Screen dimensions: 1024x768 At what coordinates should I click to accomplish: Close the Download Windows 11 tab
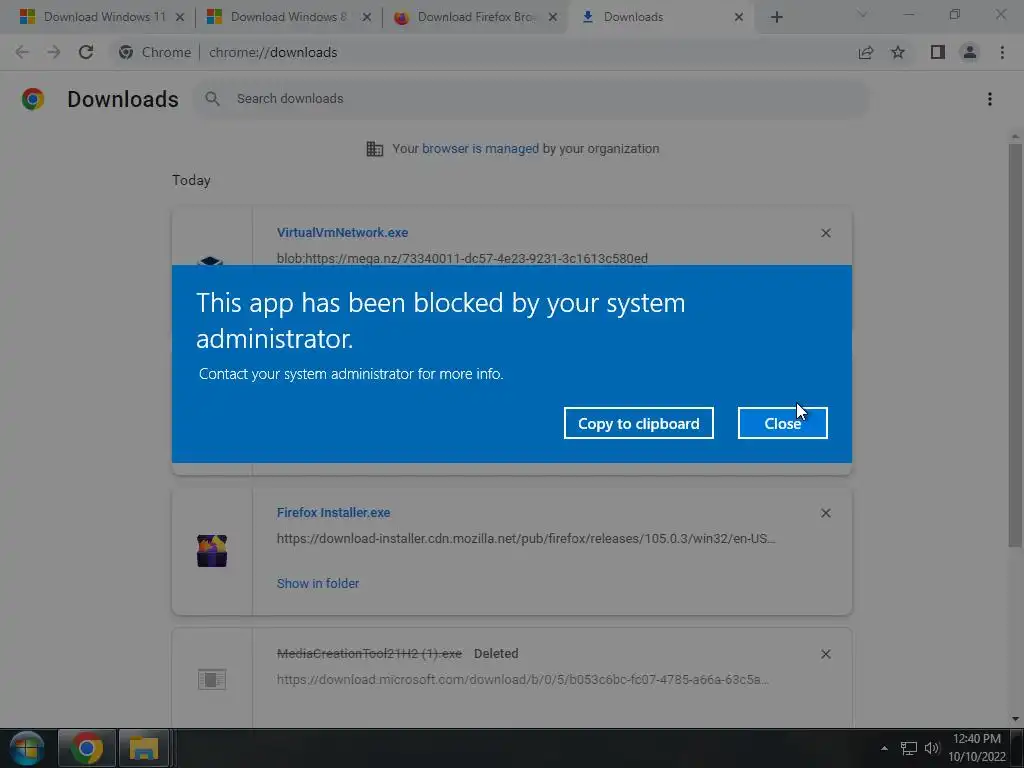180,17
